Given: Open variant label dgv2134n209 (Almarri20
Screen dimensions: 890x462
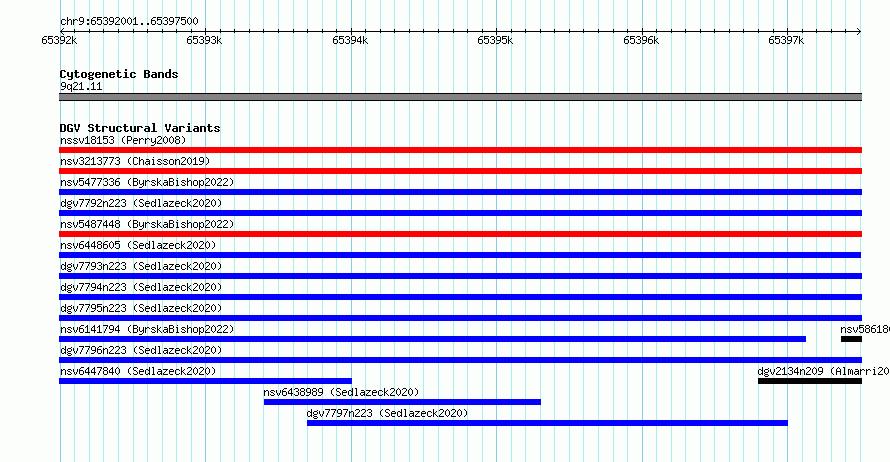Looking at the screenshot, I should click(x=824, y=371).
